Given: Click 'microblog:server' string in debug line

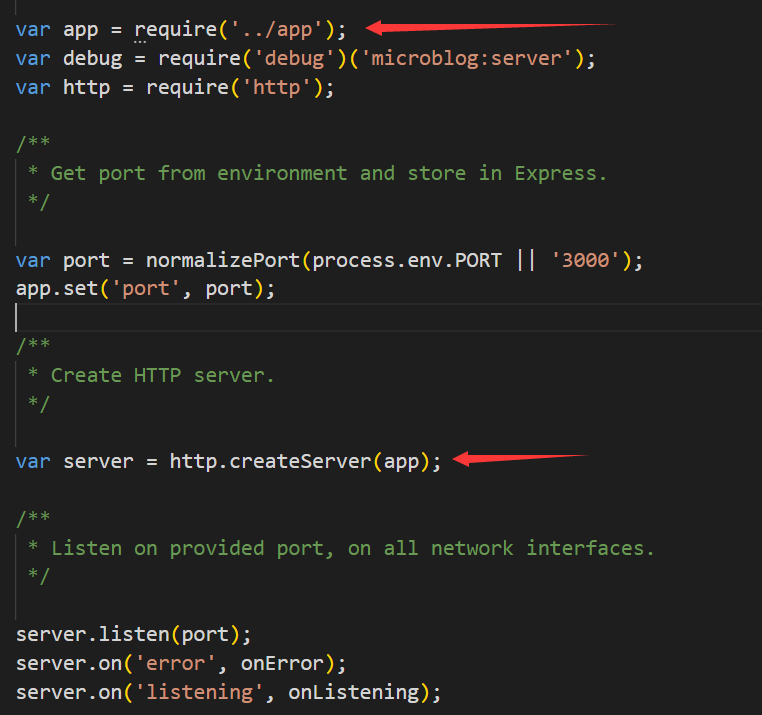Looking at the screenshot, I should click(466, 59).
